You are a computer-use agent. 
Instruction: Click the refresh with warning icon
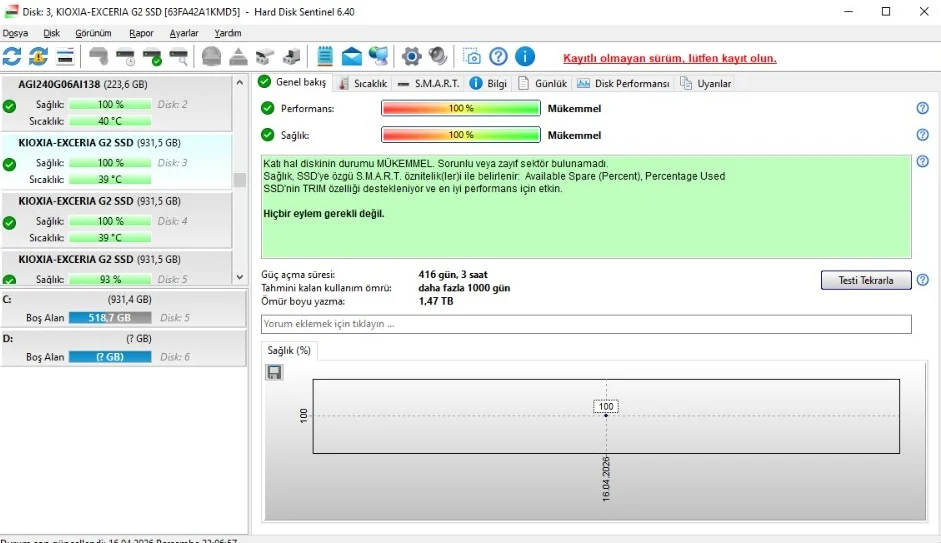click(x=38, y=56)
